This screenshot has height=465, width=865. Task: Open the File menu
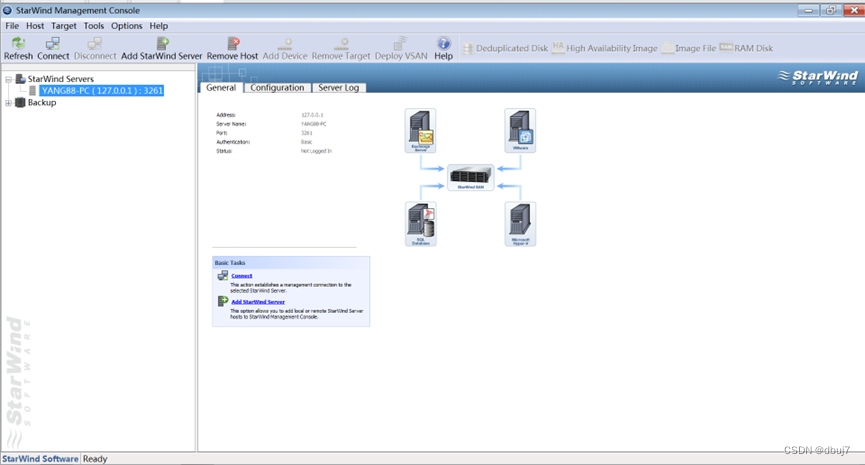click(12, 26)
